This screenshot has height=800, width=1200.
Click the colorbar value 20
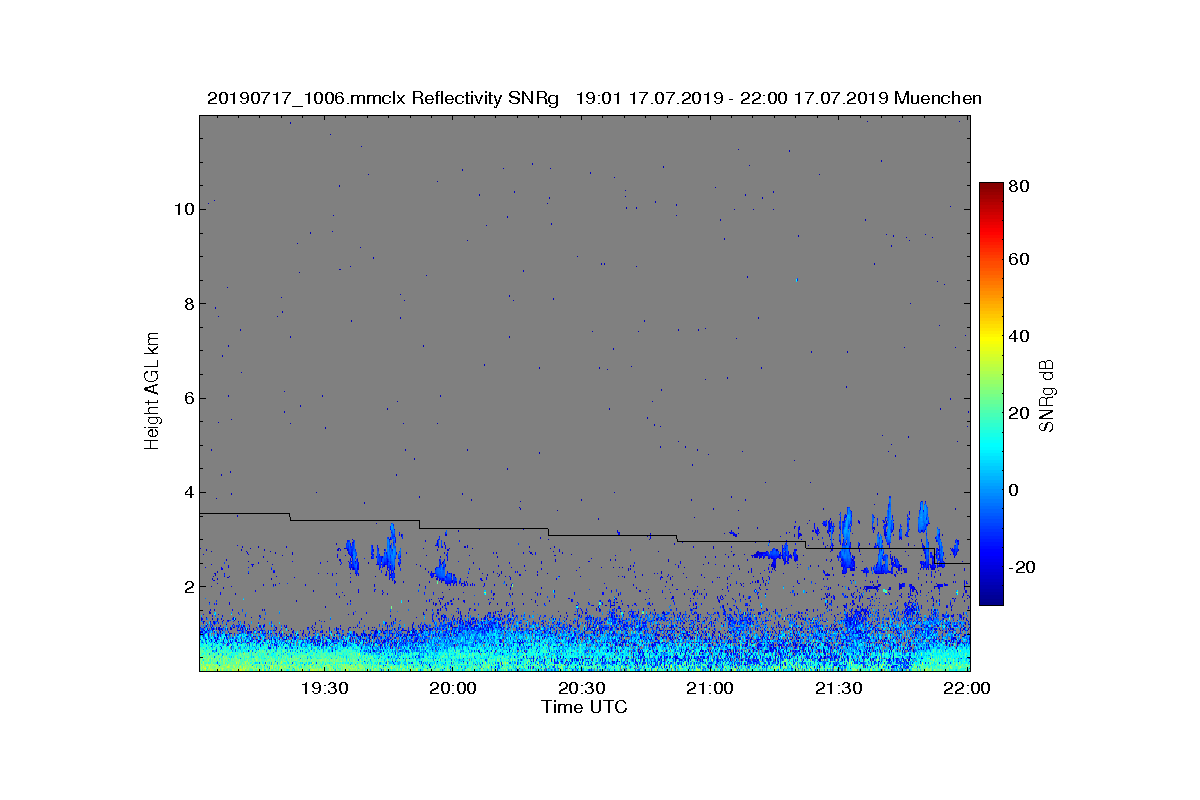(x=1020, y=413)
